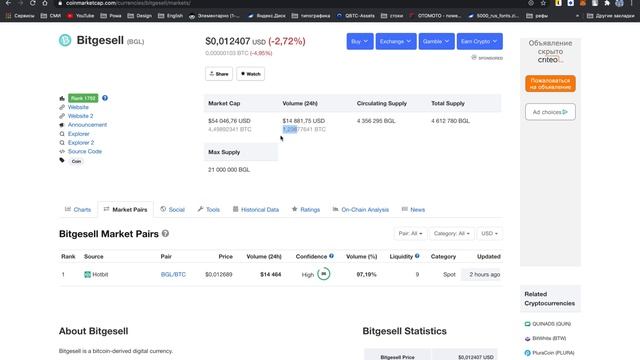Click the Share button
640x360 pixels.
tap(219, 74)
